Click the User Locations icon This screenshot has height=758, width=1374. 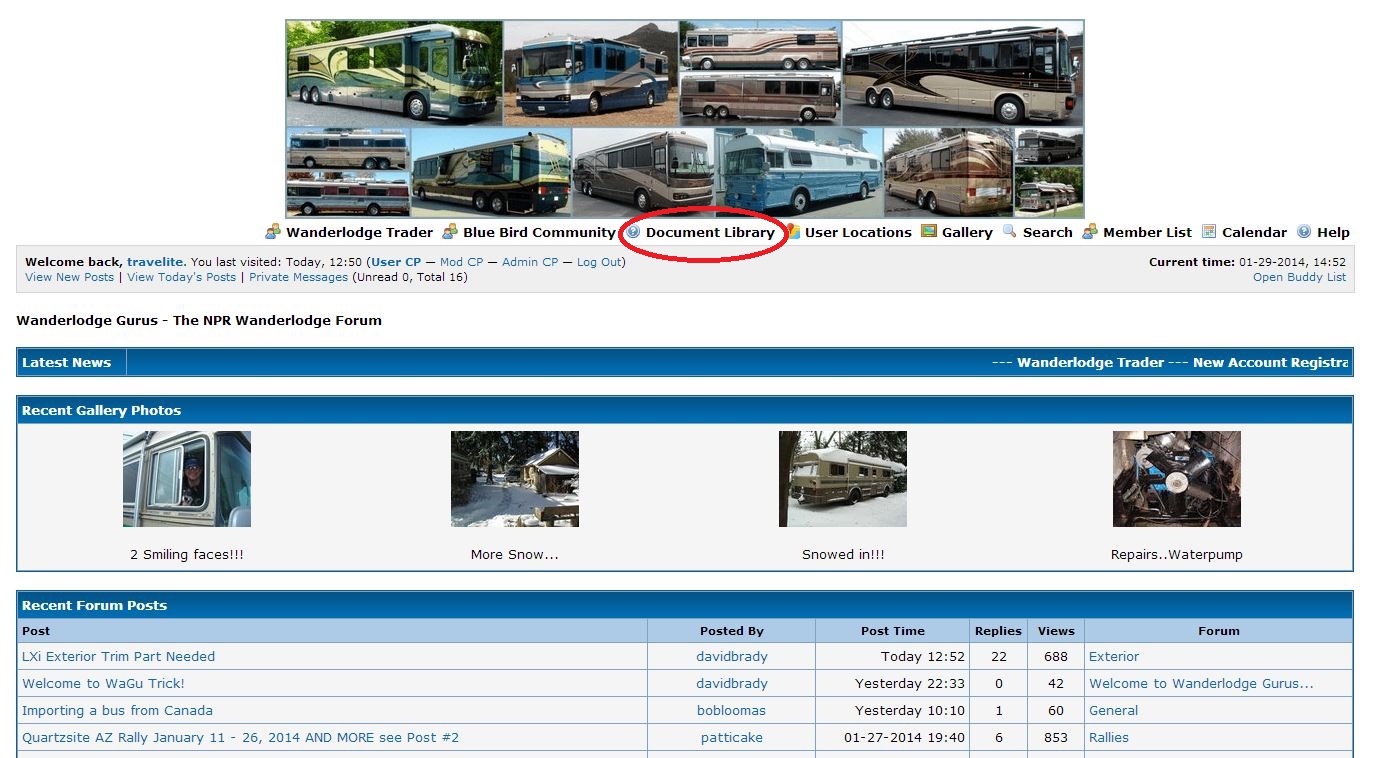[x=793, y=232]
